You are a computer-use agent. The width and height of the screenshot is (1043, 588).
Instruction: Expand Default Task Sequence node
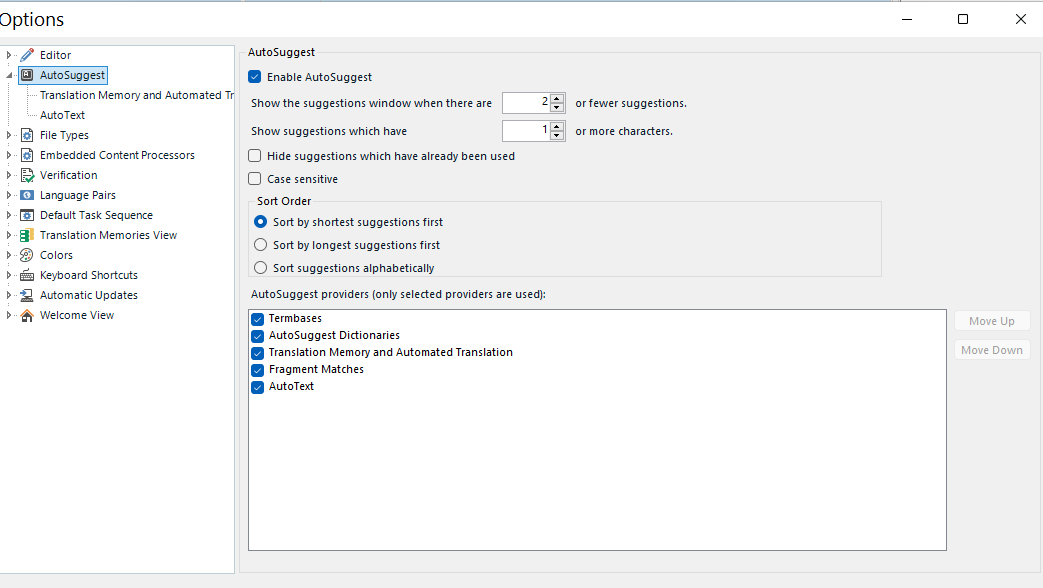pyautogui.click(x=9, y=215)
